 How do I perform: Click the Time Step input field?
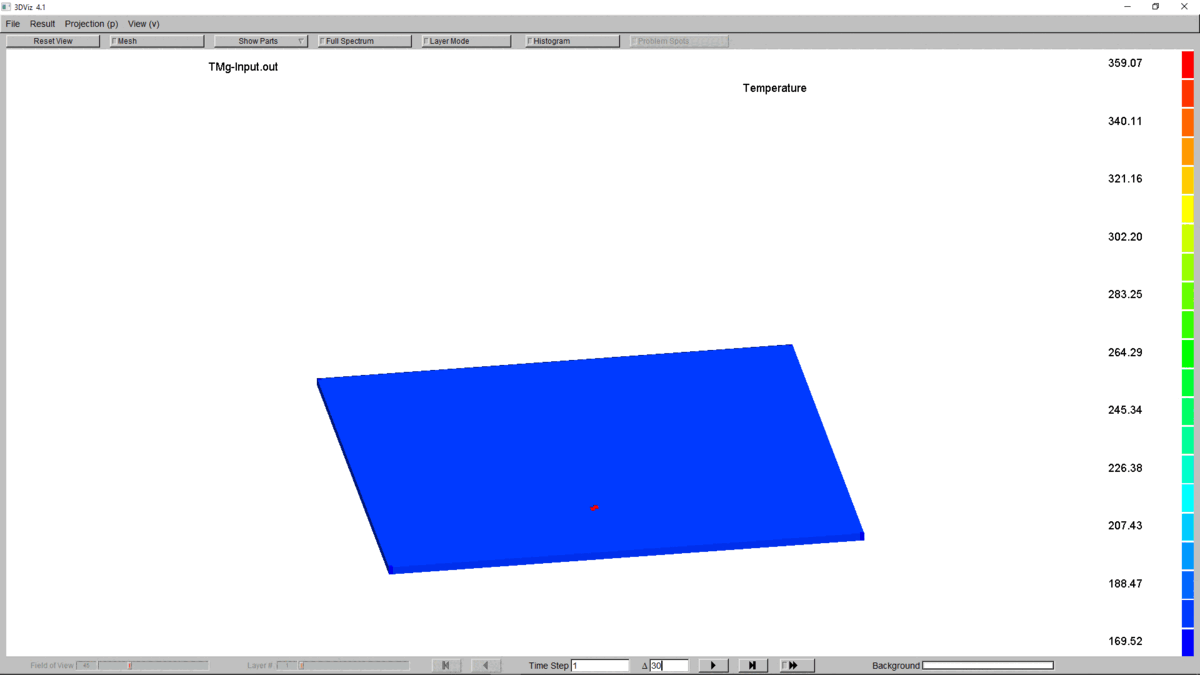click(600, 665)
